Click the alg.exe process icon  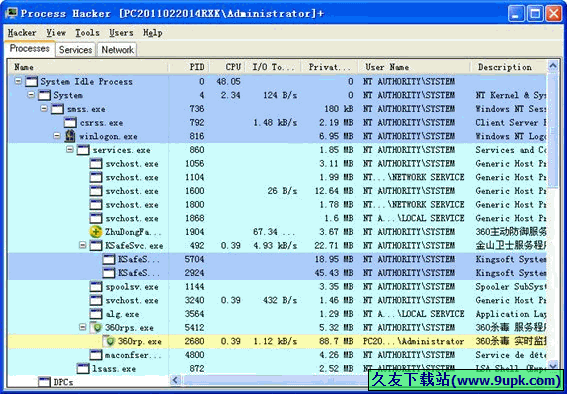coord(96,314)
